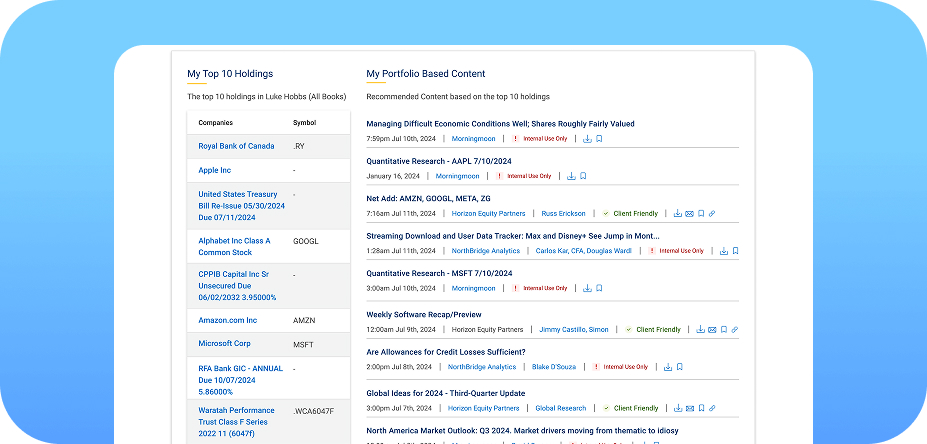The height and width of the screenshot is (444, 927).
Task: Bookmark the Streaming Download and User Data Tracker report
Action: coord(735,251)
